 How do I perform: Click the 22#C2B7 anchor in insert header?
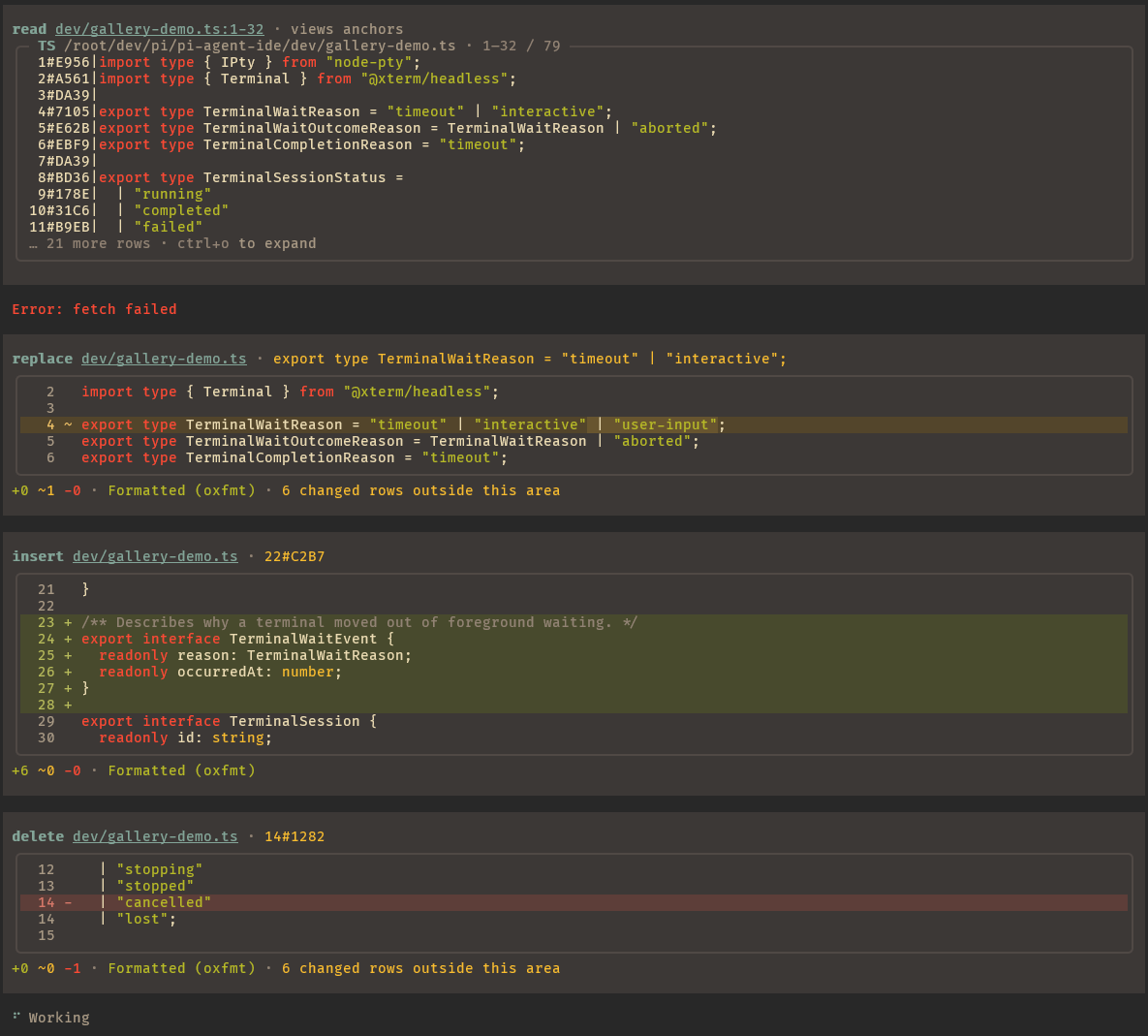pyautogui.click(x=295, y=556)
